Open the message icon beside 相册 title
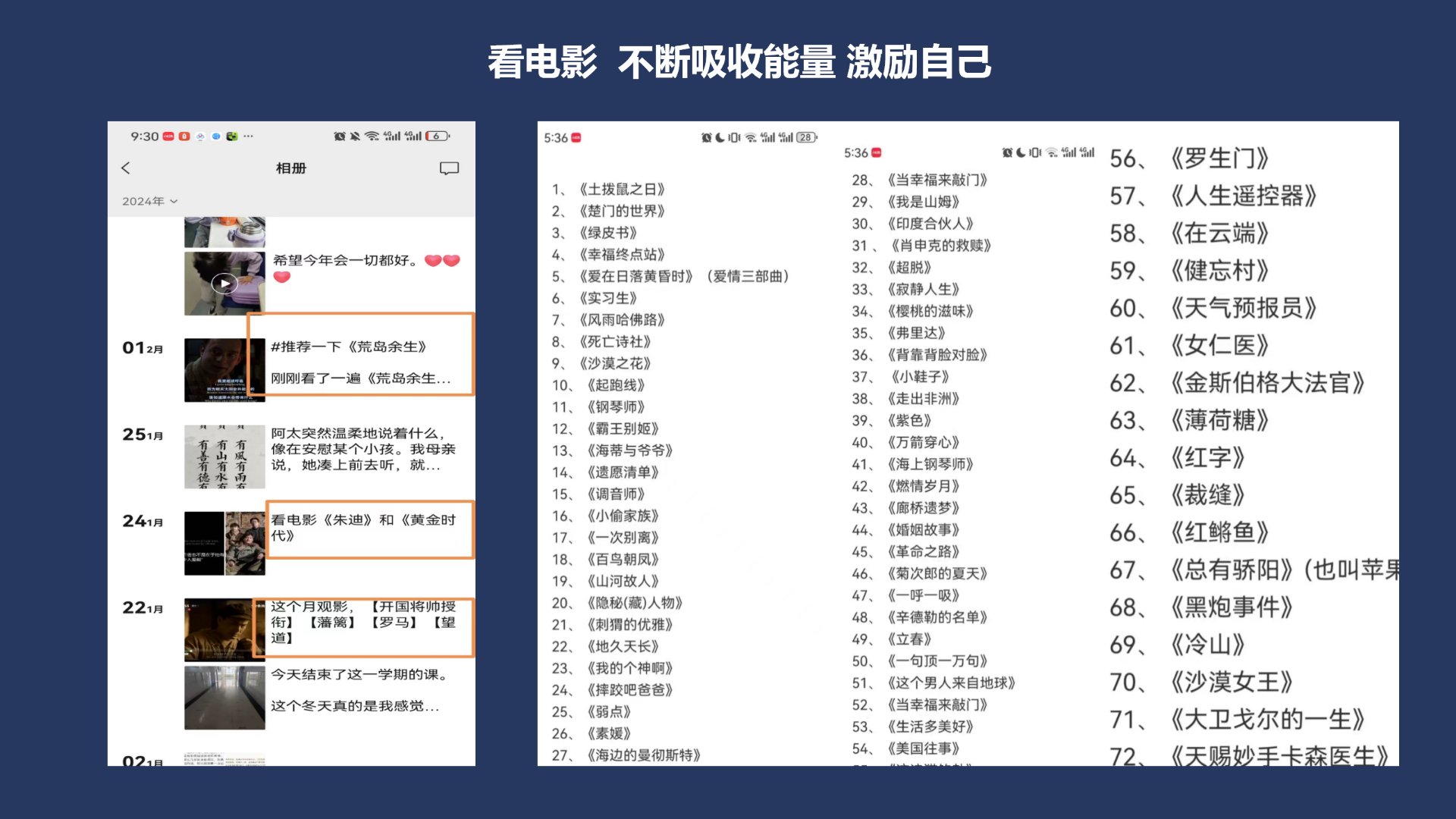This screenshot has height=819, width=1456. pos(449,168)
